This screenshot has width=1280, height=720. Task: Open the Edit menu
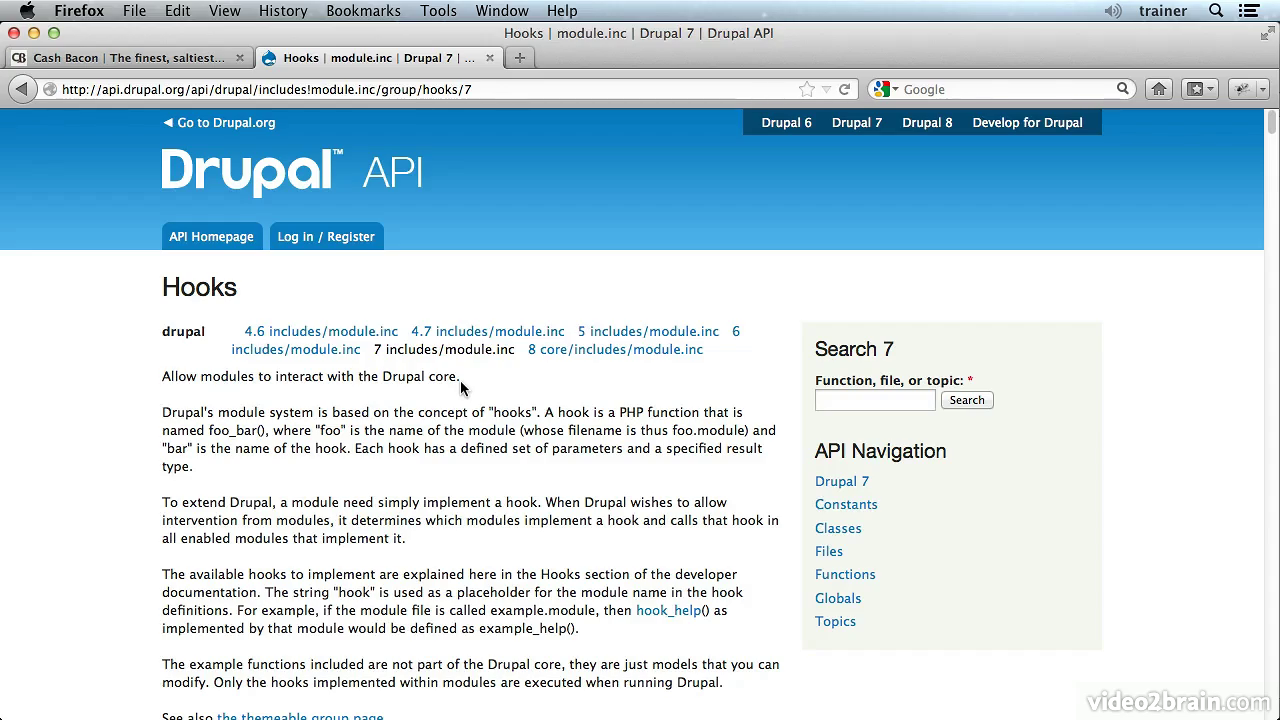[x=178, y=11]
